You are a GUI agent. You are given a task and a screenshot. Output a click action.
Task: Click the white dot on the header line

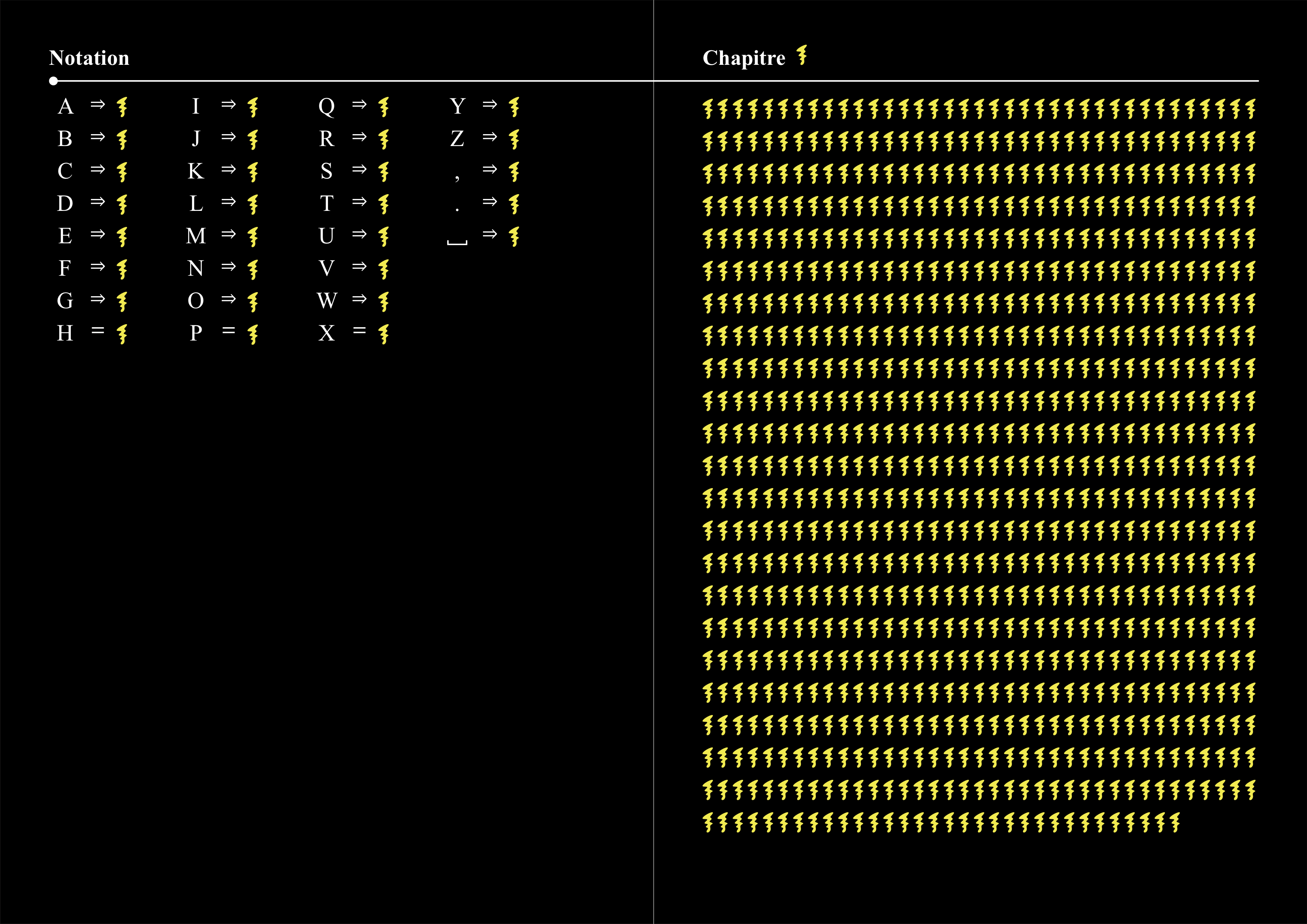54,81
